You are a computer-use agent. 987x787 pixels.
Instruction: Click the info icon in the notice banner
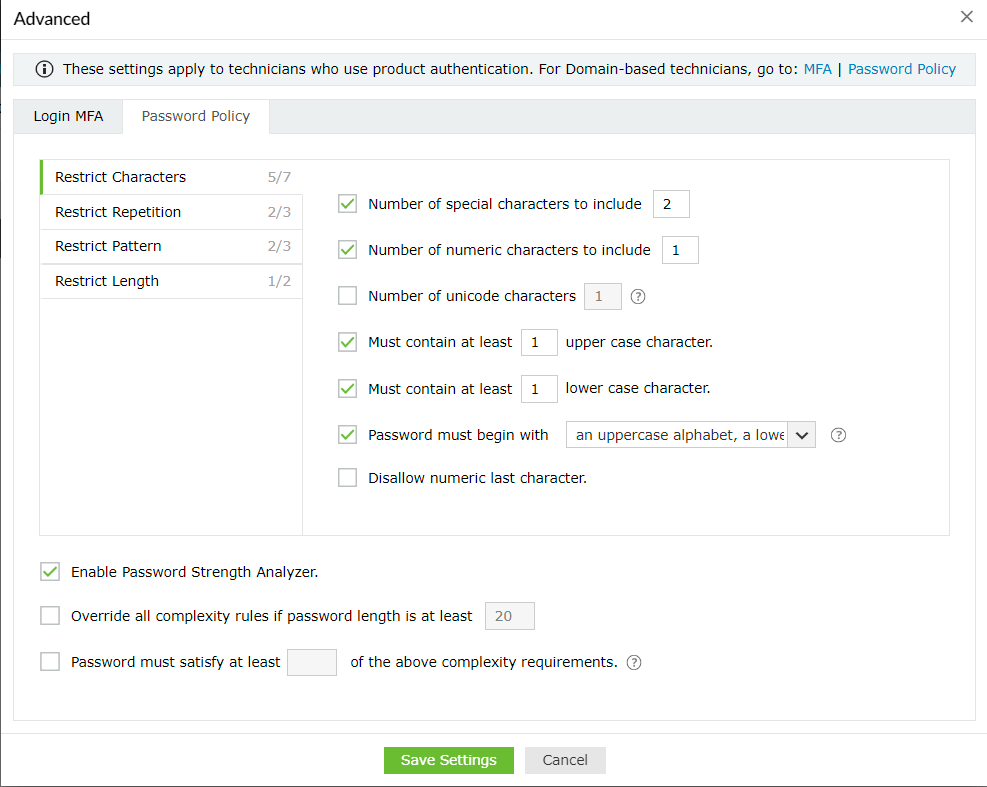tap(45, 69)
